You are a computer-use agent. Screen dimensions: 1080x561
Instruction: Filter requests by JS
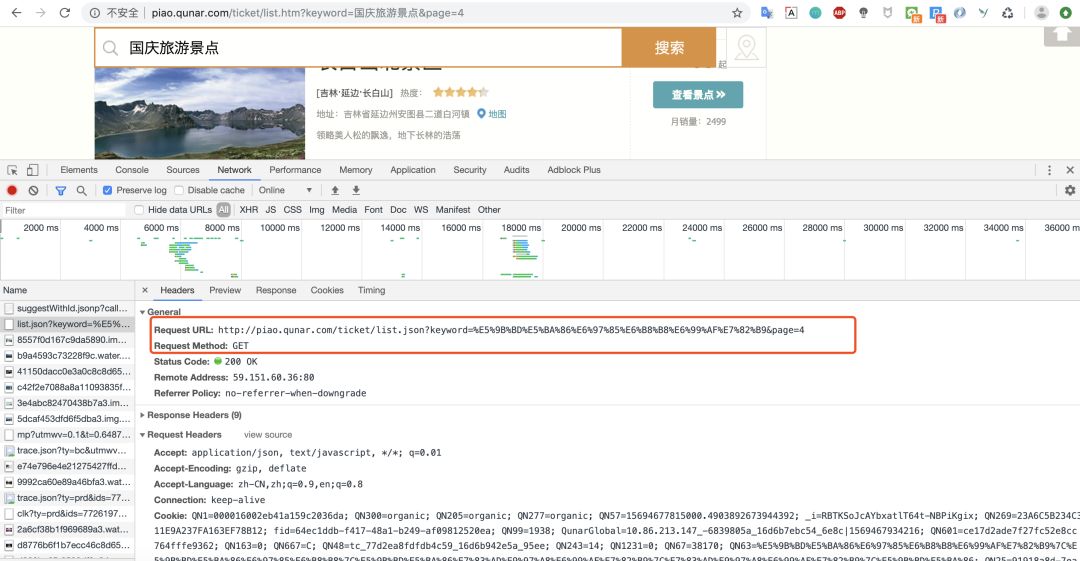pyautogui.click(x=271, y=210)
